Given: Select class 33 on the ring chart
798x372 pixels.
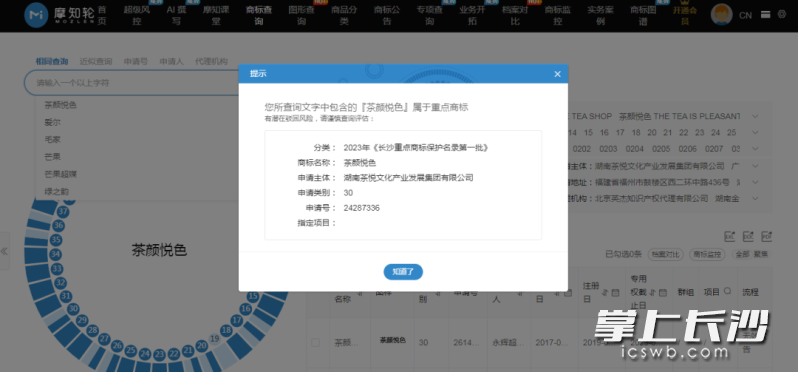Looking at the screenshot, I should coord(57,268).
